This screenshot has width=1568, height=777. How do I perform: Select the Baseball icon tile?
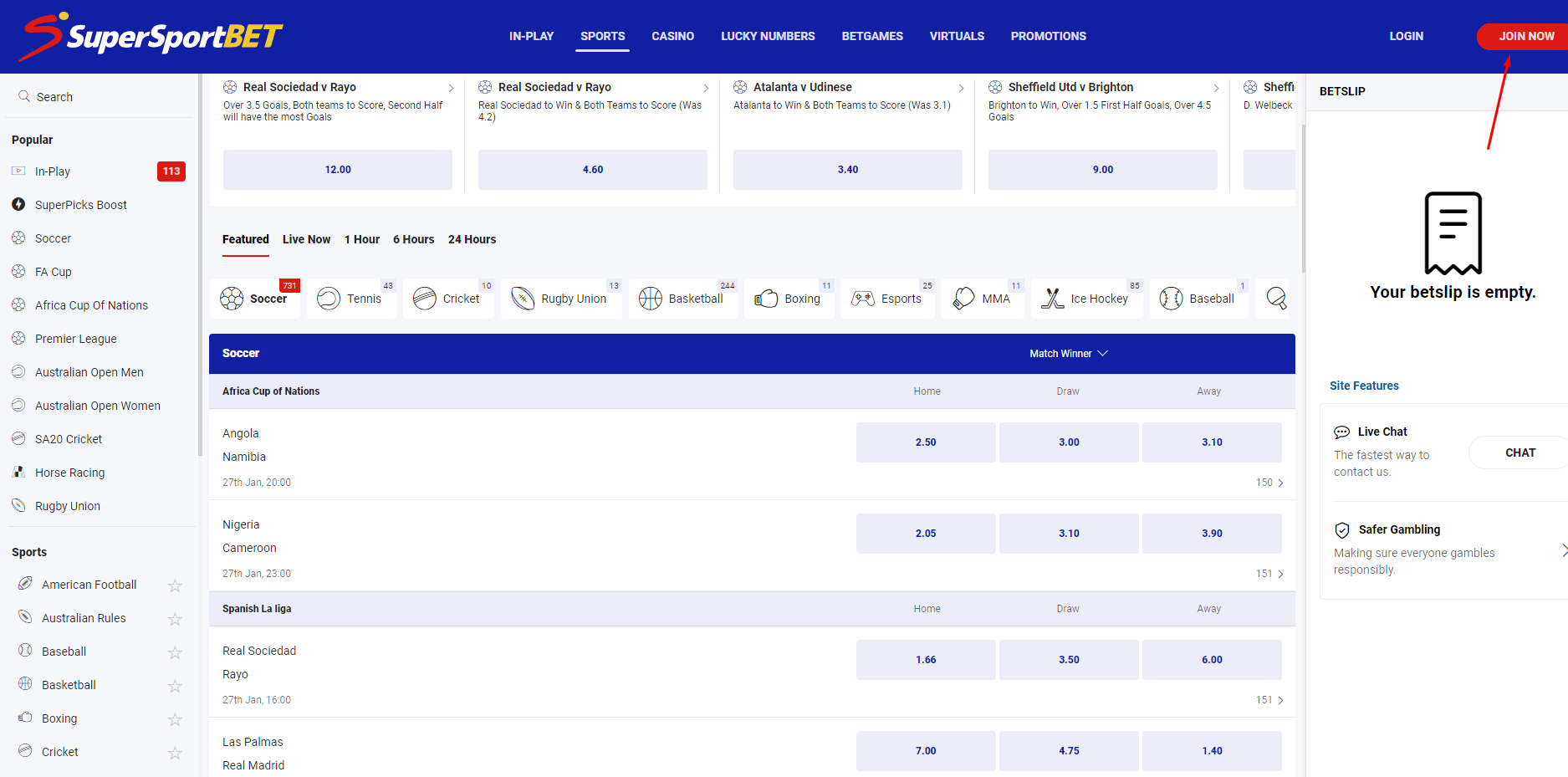click(x=1199, y=299)
